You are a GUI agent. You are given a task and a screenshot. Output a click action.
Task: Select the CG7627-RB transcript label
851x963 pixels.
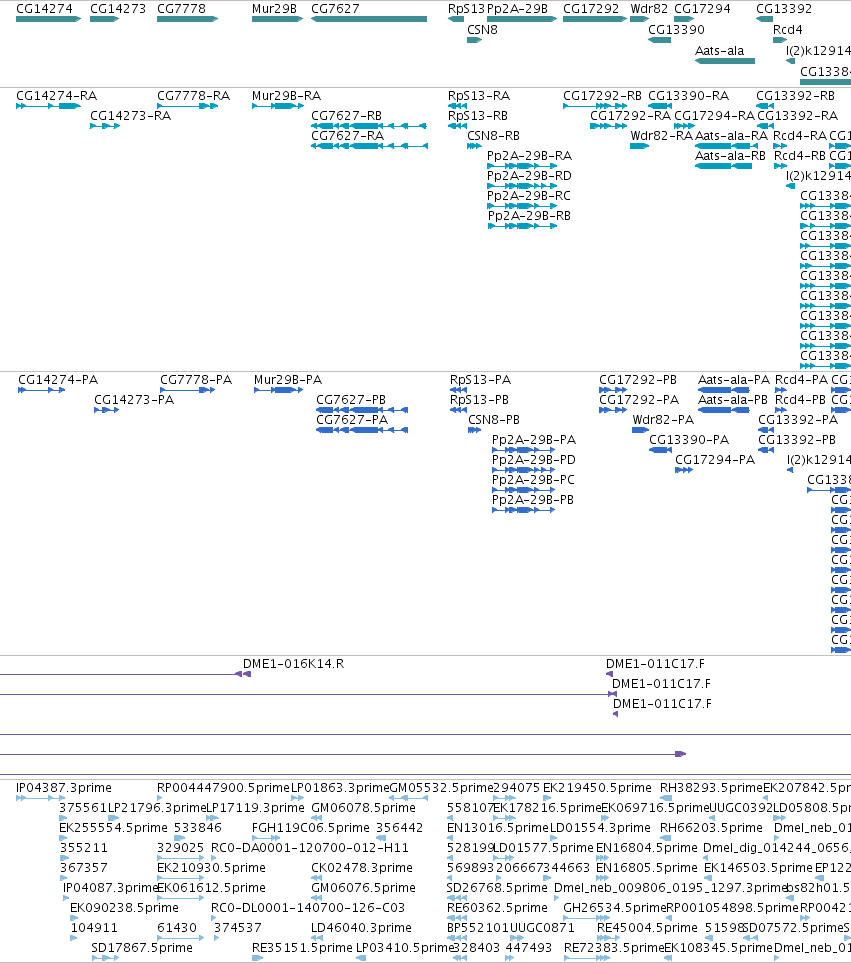346,115
